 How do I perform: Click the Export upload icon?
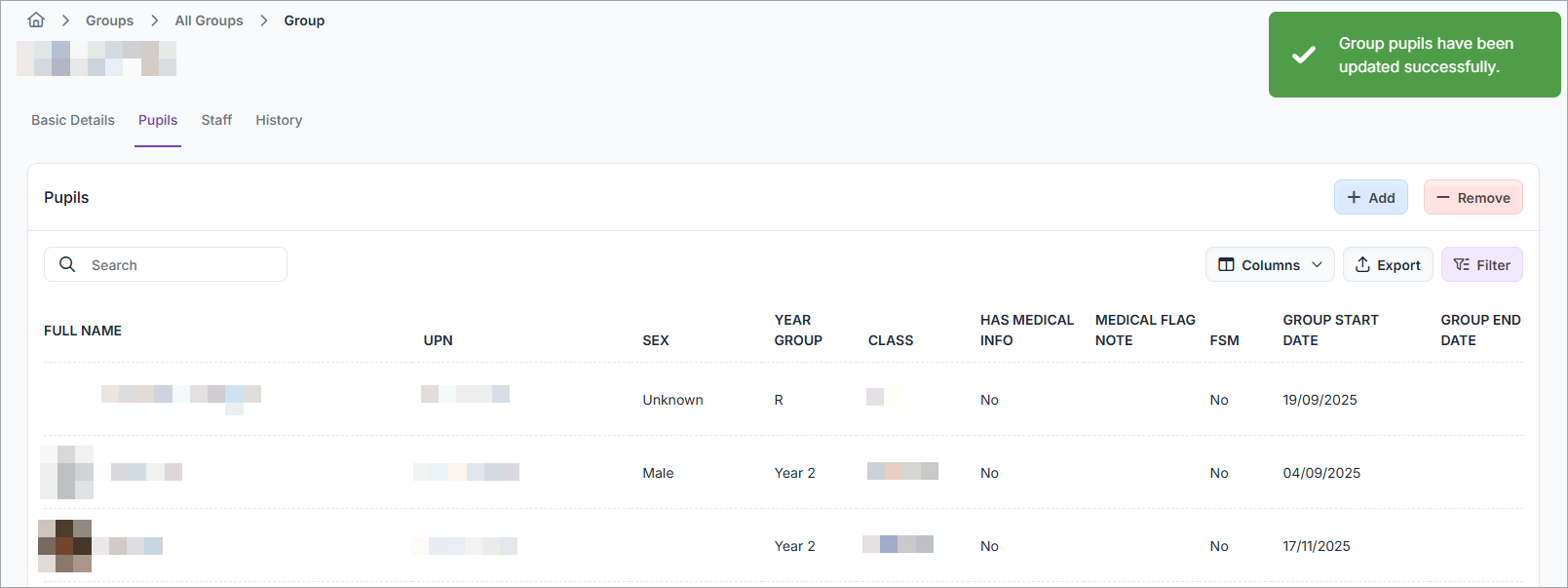coord(1362,265)
